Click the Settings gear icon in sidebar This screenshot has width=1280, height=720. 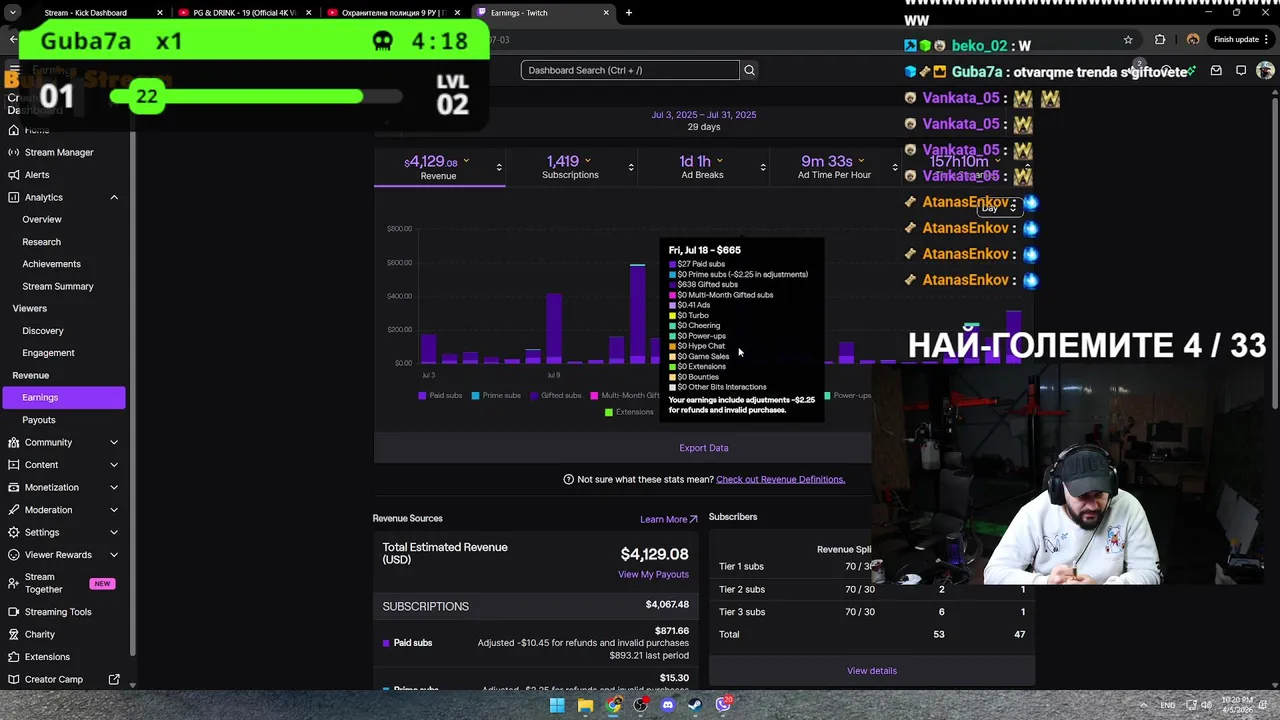point(13,532)
